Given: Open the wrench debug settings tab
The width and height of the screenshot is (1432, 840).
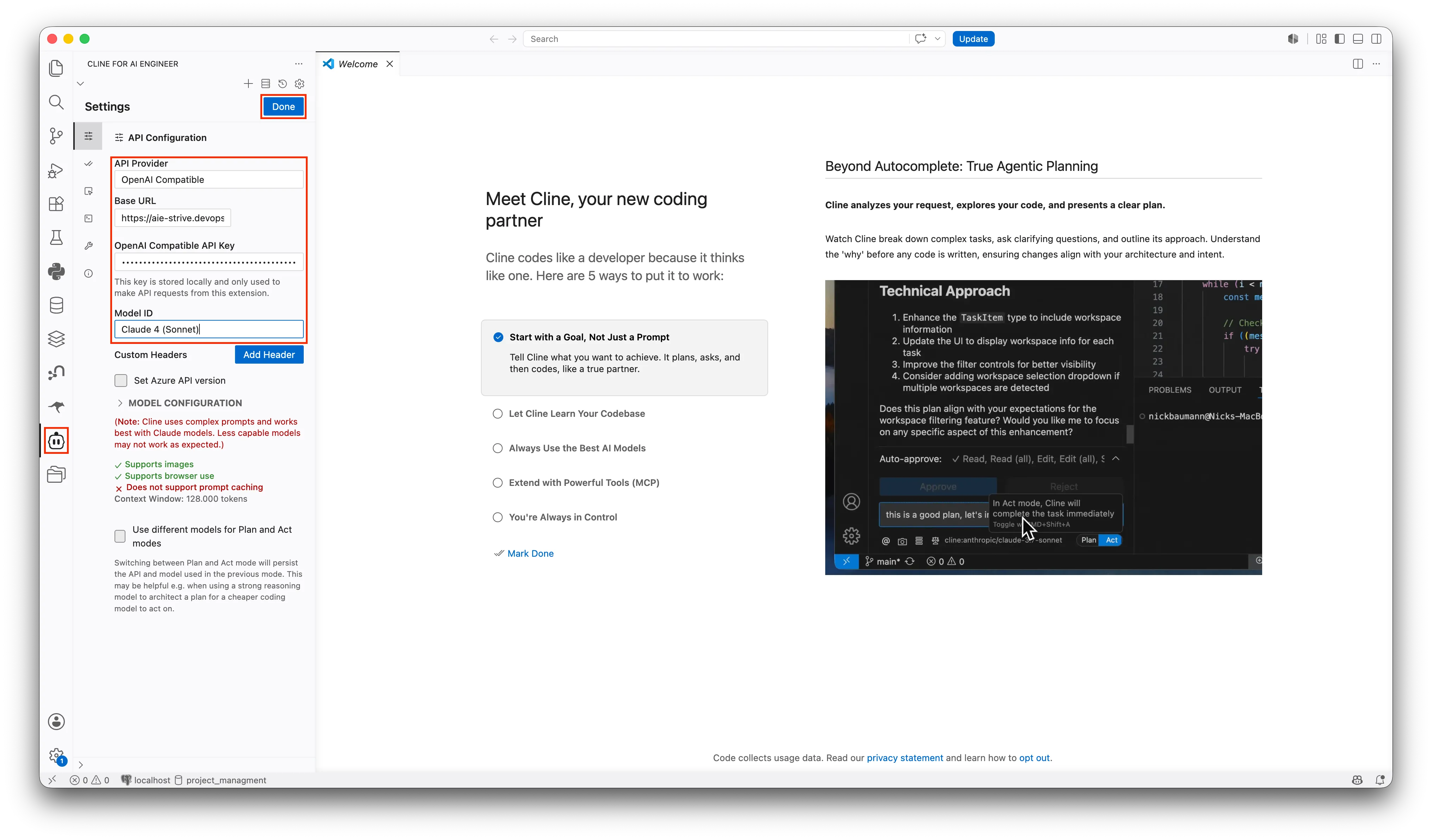Looking at the screenshot, I should pyautogui.click(x=88, y=246).
